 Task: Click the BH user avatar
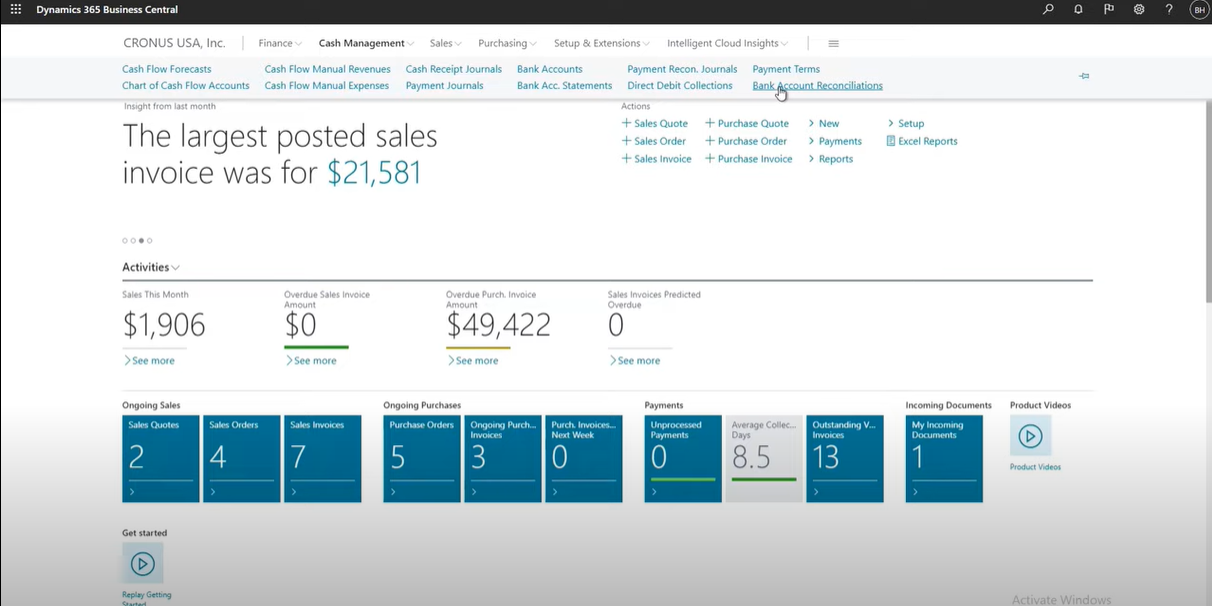click(1199, 9)
